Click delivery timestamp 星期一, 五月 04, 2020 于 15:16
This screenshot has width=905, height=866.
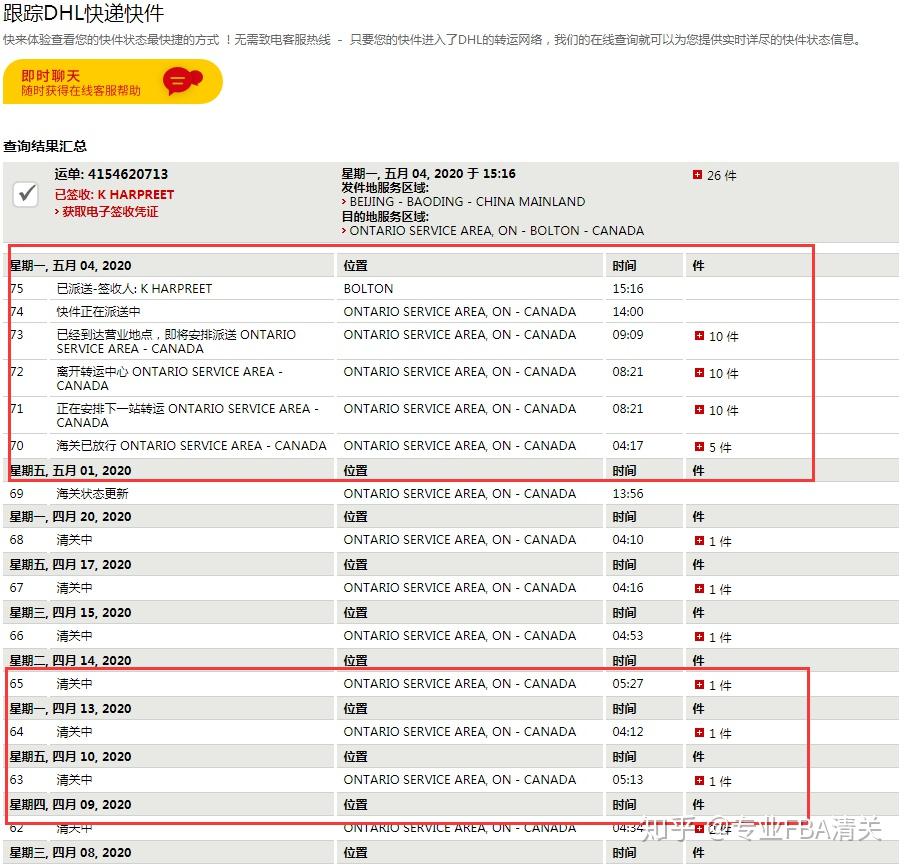pos(428,173)
